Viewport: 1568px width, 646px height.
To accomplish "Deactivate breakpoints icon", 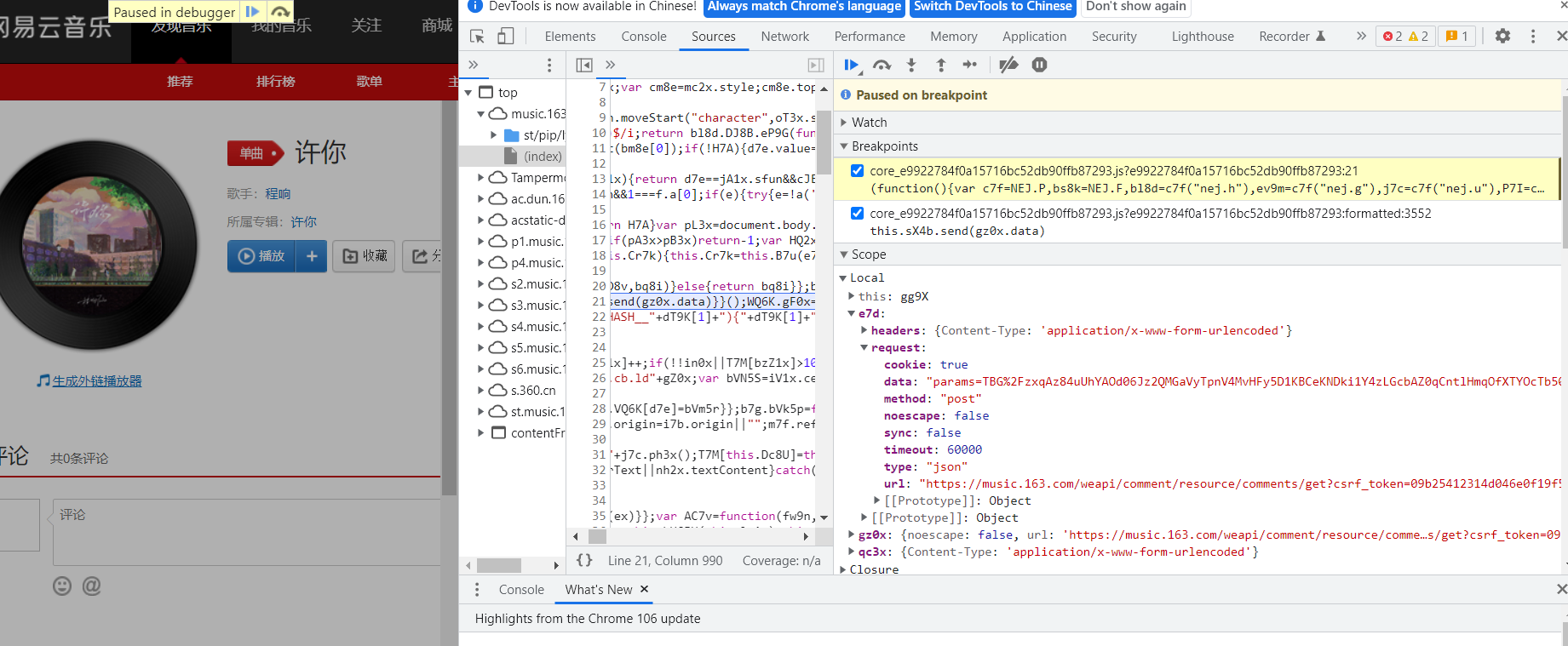I will pyautogui.click(x=1008, y=65).
